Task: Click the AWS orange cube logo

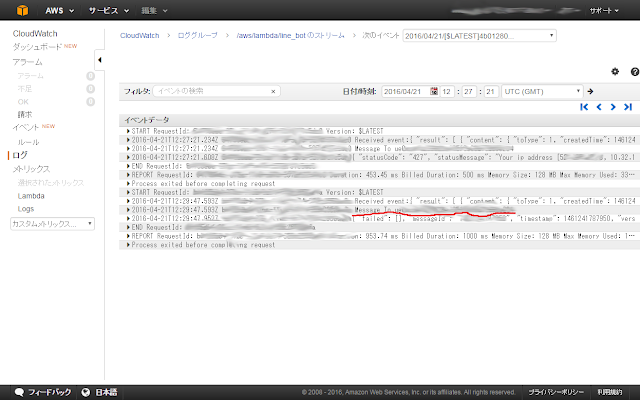Action: coord(22,10)
